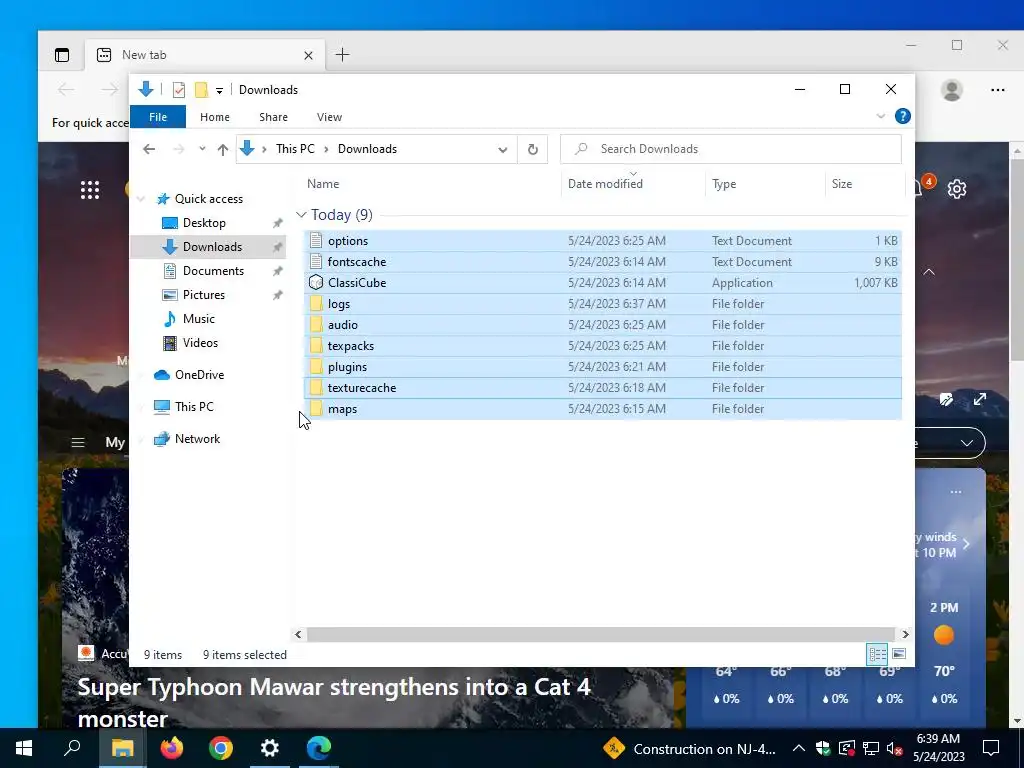Open Pictures in the navigation pane

coord(203,295)
